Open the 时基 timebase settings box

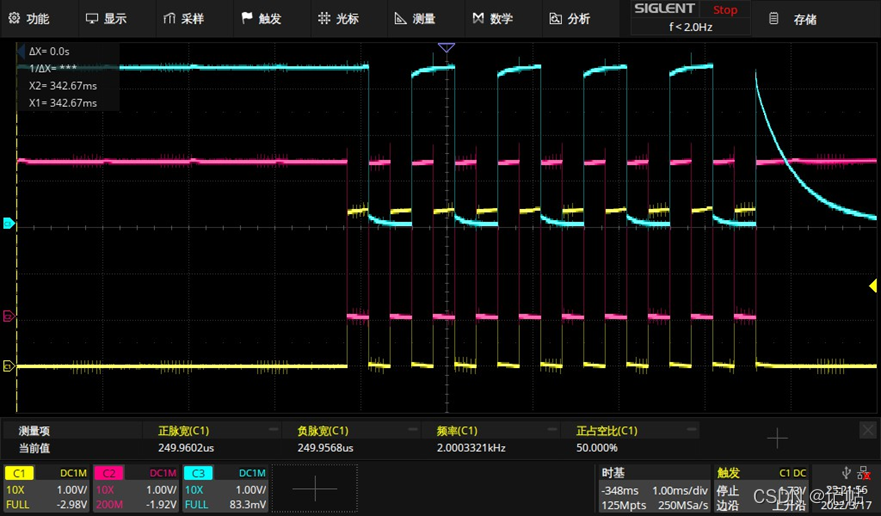(653, 488)
